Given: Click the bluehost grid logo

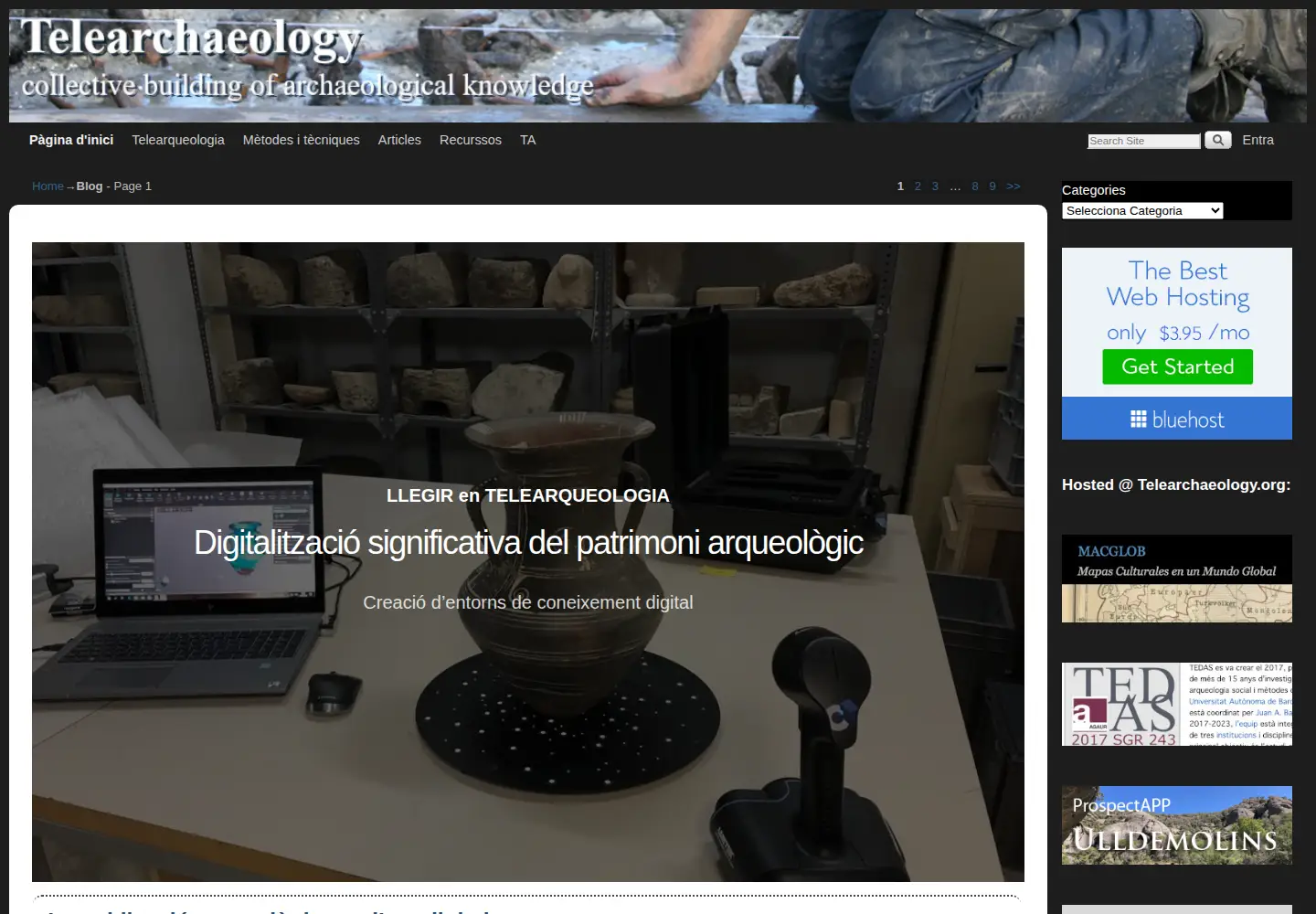Looking at the screenshot, I should pyautogui.click(x=1138, y=419).
